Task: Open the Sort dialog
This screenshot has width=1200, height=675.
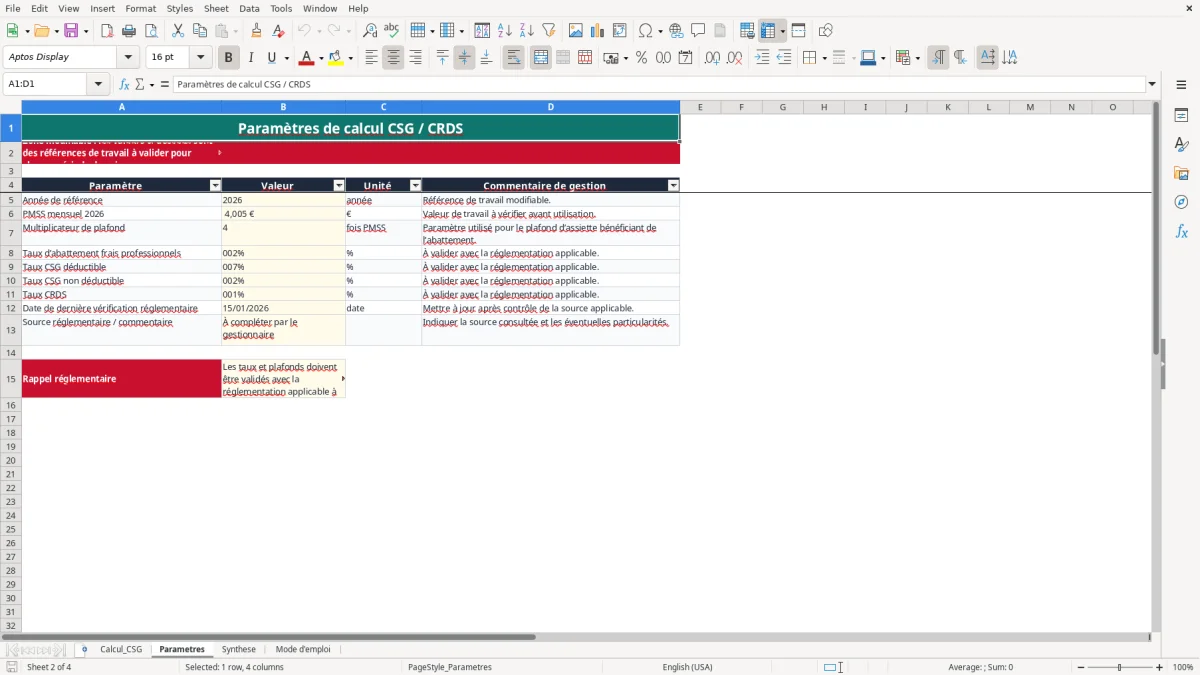Action: pos(482,31)
